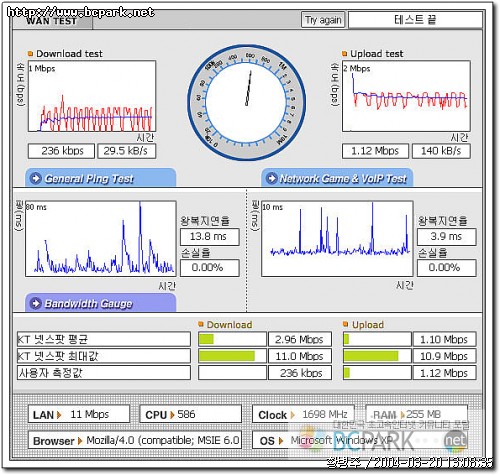Click the Download test graph
This screenshot has width=500, height=475.
pyautogui.click(x=92, y=96)
